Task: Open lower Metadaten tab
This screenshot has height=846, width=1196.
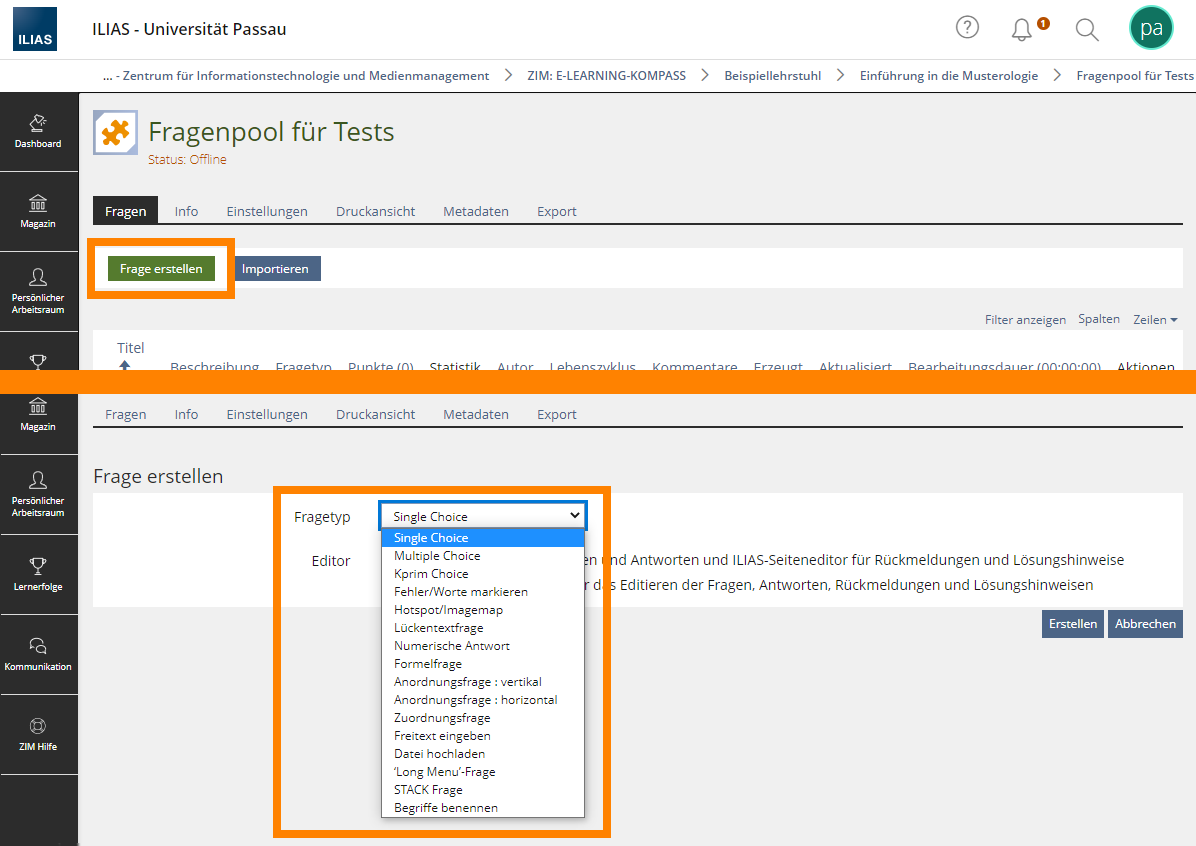Action: coord(476,414)
